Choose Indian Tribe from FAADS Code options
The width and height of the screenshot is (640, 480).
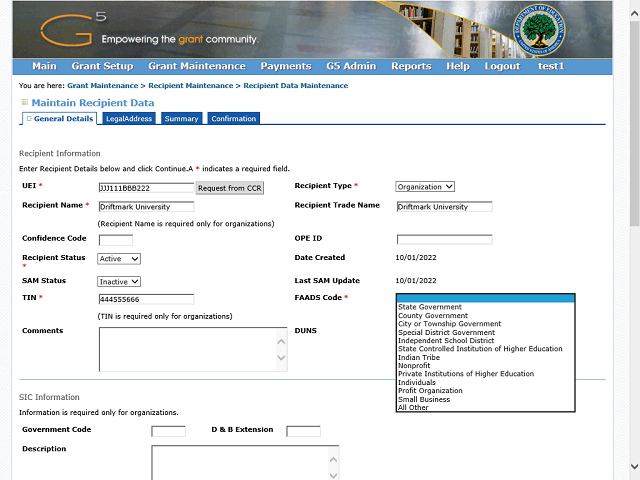[420, 357]
